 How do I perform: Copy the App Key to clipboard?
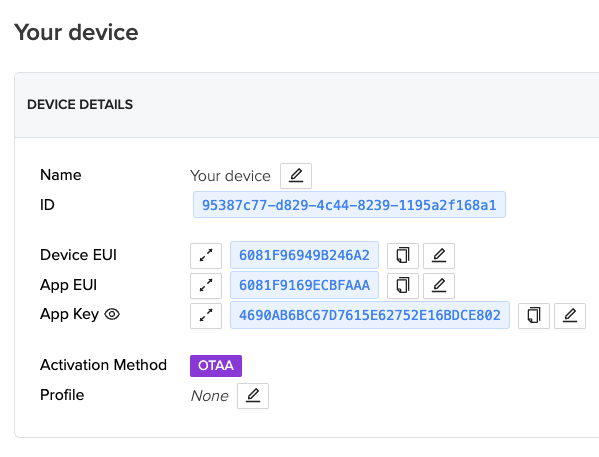[534, 316]
